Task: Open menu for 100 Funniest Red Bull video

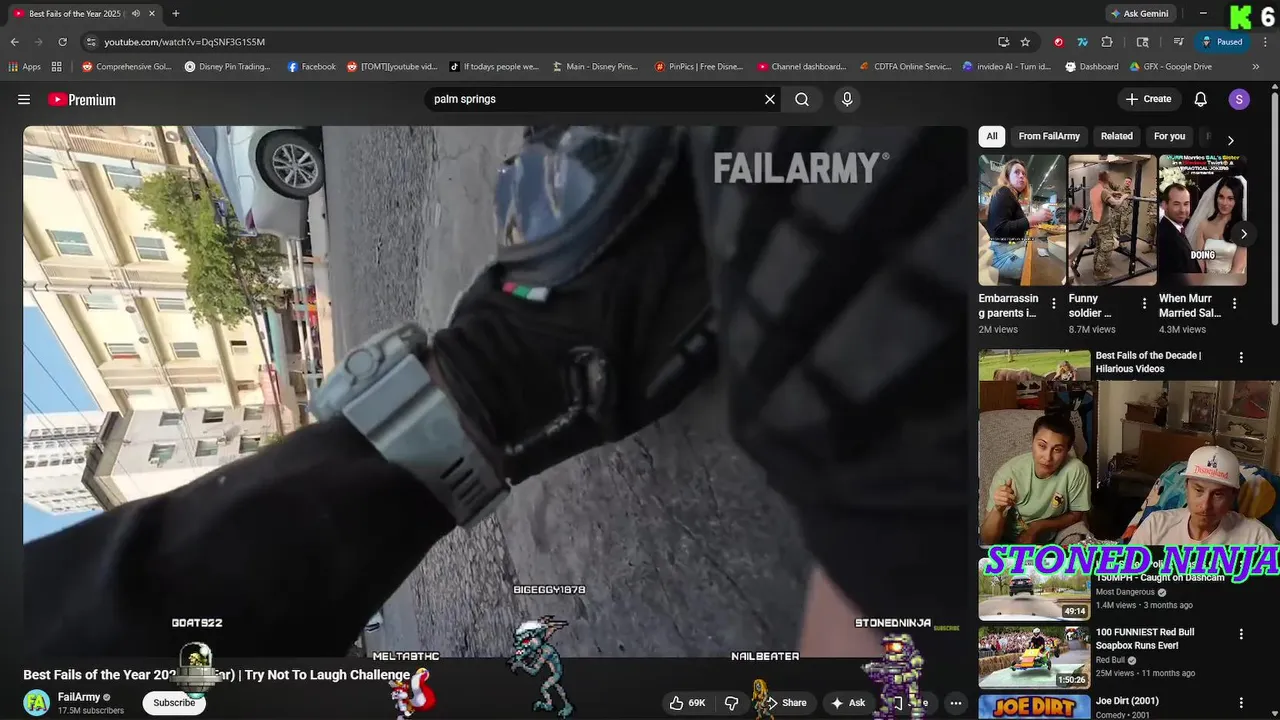Action: pyautogui.click(x=1241, y=634)
